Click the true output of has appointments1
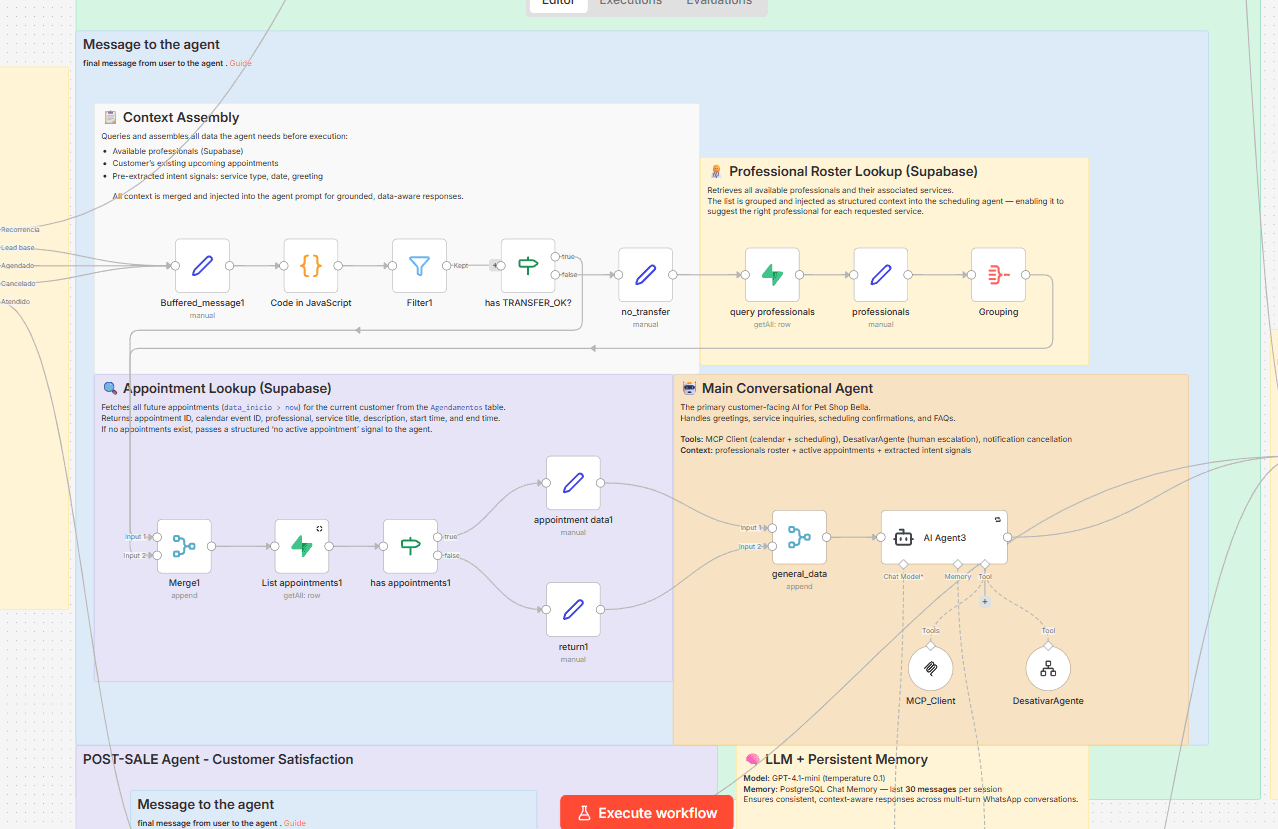 coord(437,537)
